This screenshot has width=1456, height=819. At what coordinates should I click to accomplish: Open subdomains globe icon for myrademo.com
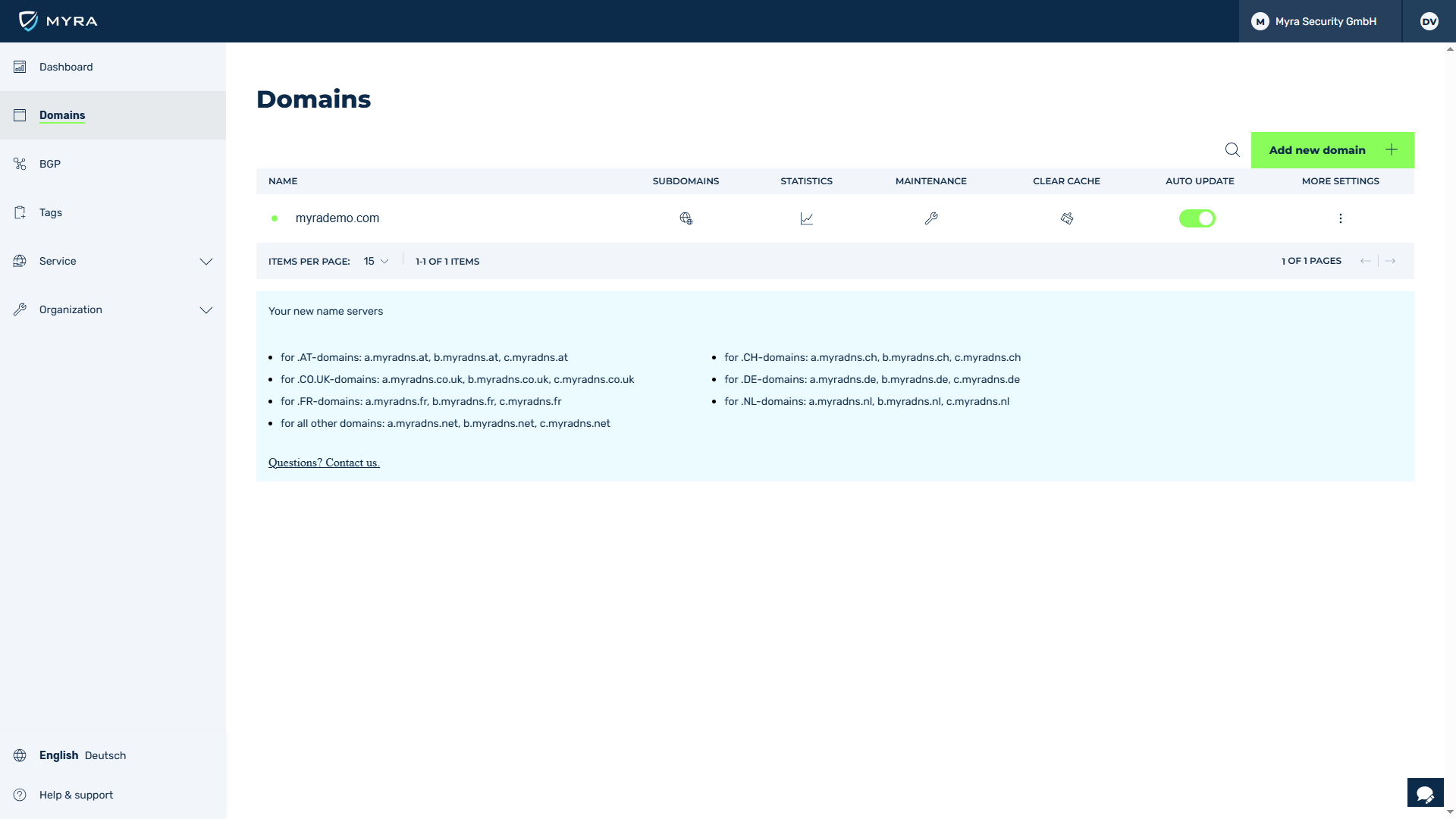686,218
